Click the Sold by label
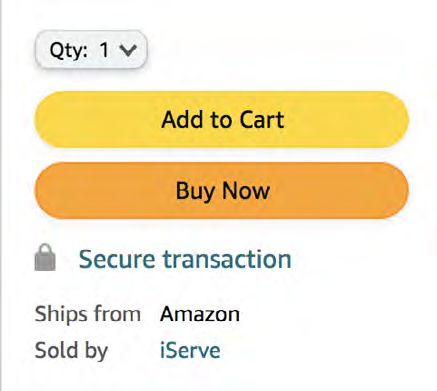 coord(71,351)
